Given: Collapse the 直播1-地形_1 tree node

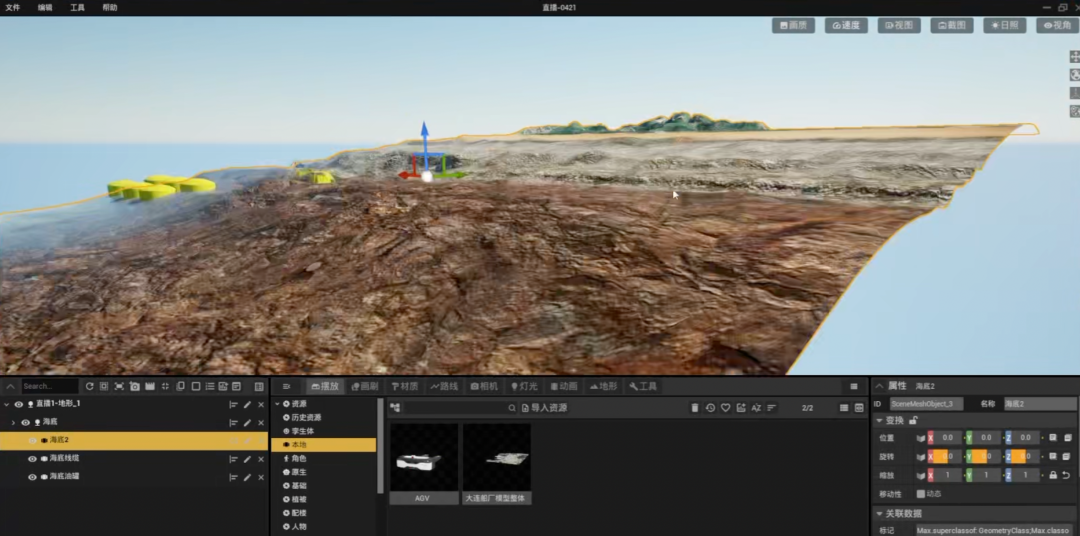Looking at the screenshot, I should pos(6,404).
